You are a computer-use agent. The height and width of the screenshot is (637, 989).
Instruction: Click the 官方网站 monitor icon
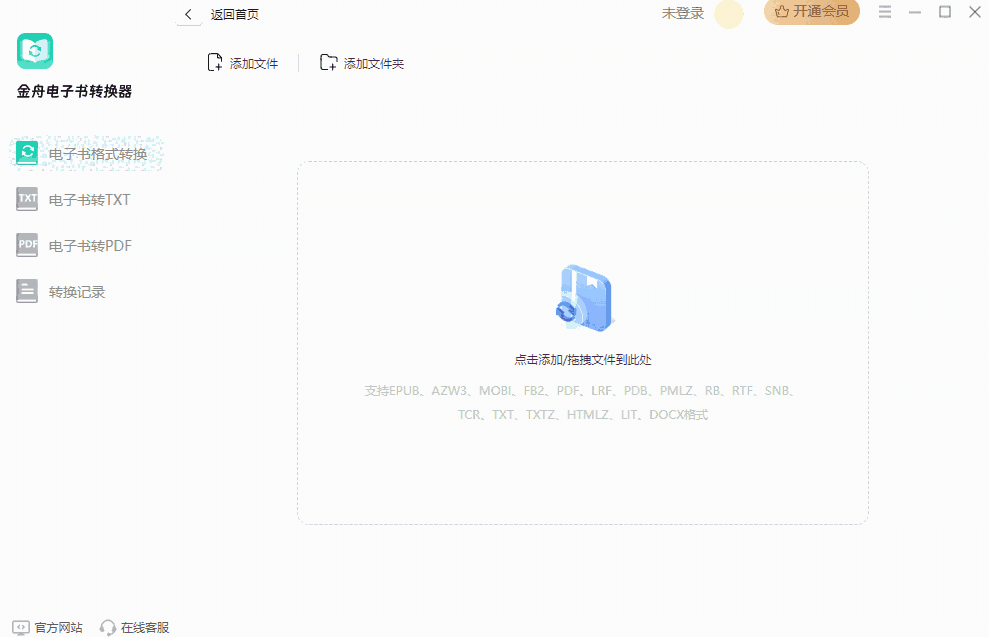tap(20, 627)
